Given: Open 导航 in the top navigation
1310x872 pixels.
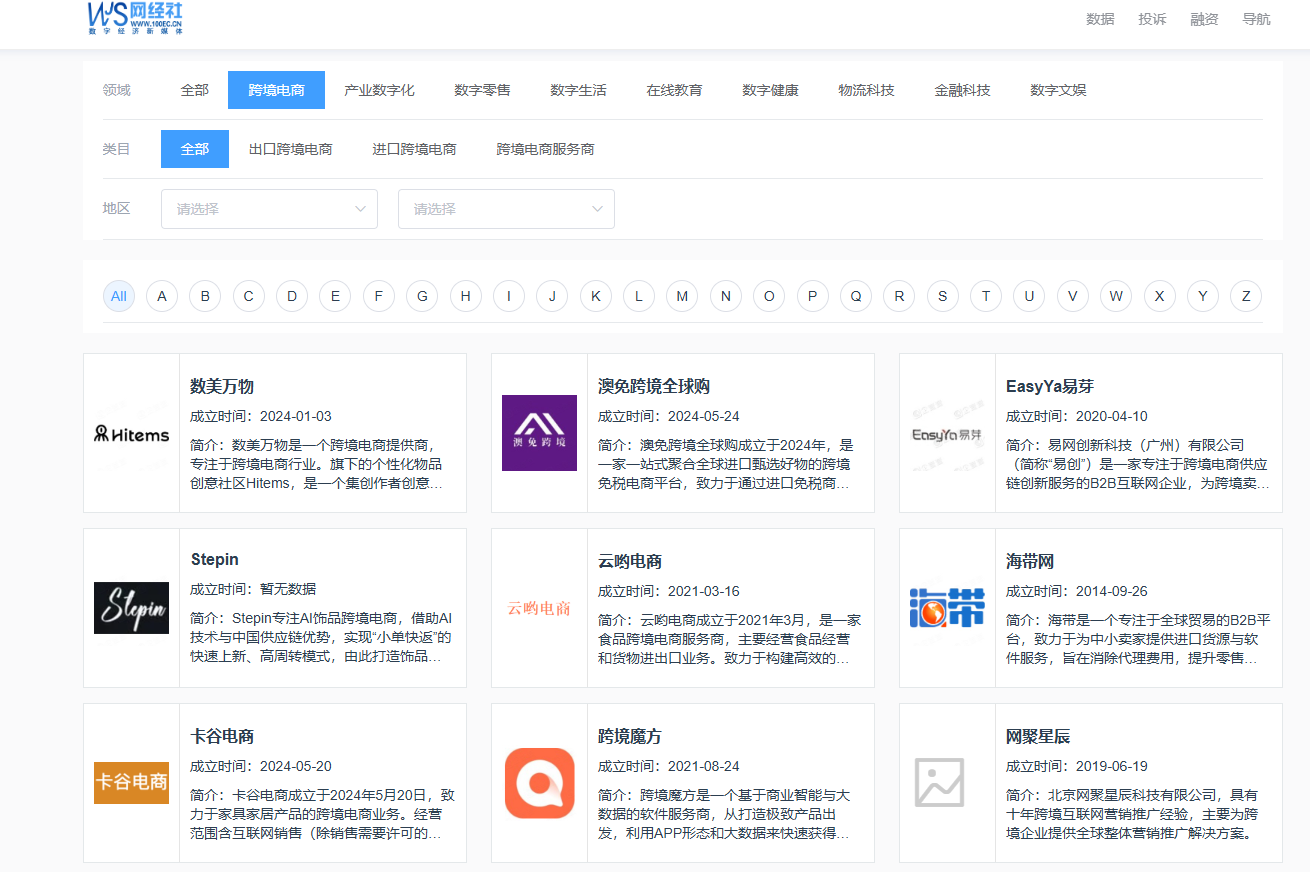Looking at the screenshot, I should [x=1256, y=19].
